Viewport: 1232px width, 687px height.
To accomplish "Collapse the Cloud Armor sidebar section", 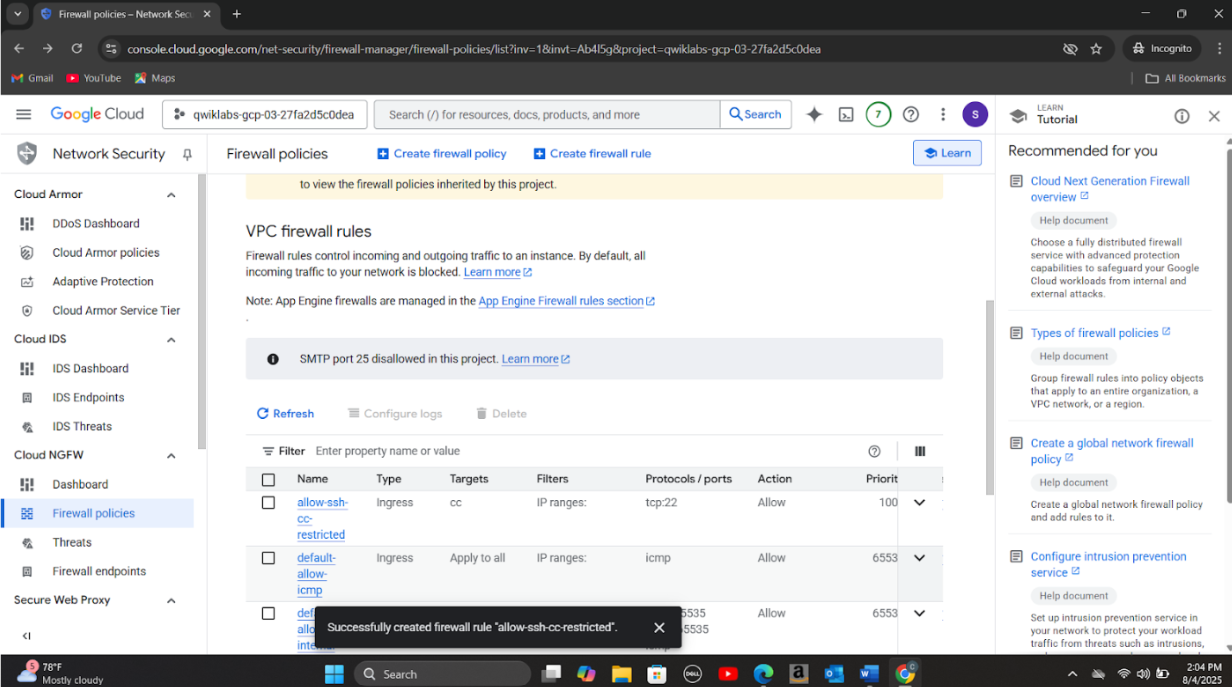I will 171,195.
